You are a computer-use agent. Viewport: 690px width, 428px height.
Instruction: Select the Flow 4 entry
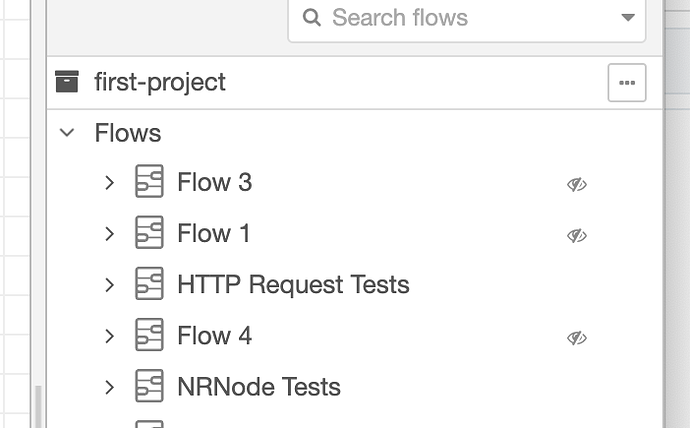click(x=214, y=336)
